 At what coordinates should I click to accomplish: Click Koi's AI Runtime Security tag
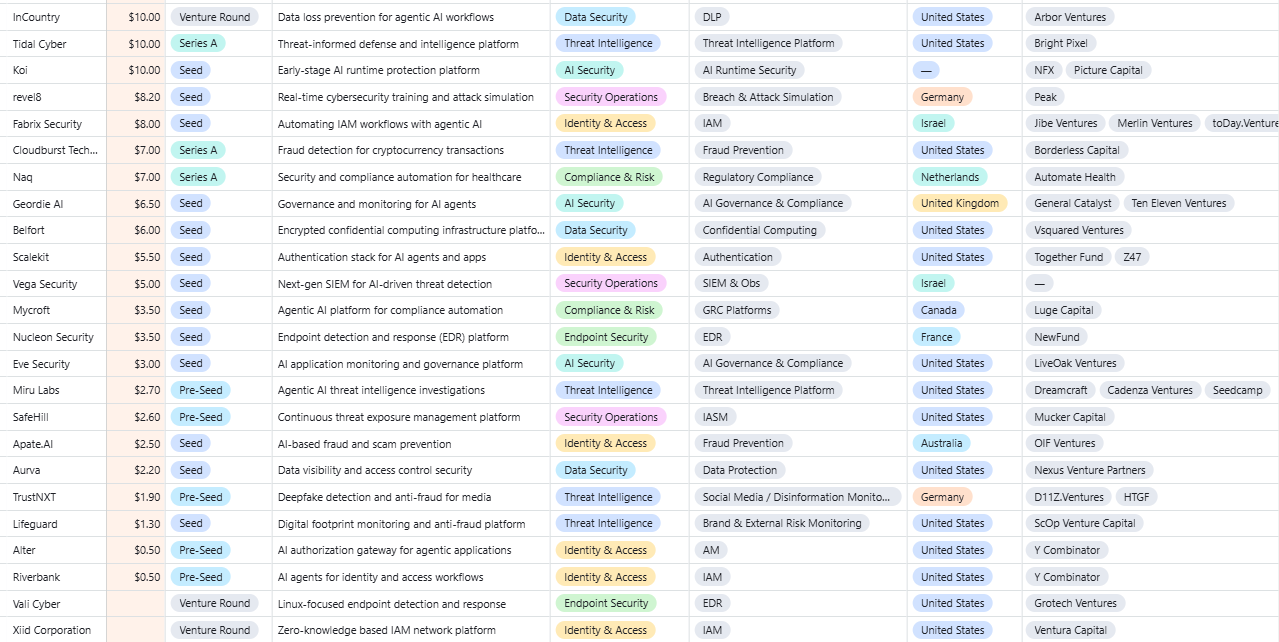pos(750,70)
